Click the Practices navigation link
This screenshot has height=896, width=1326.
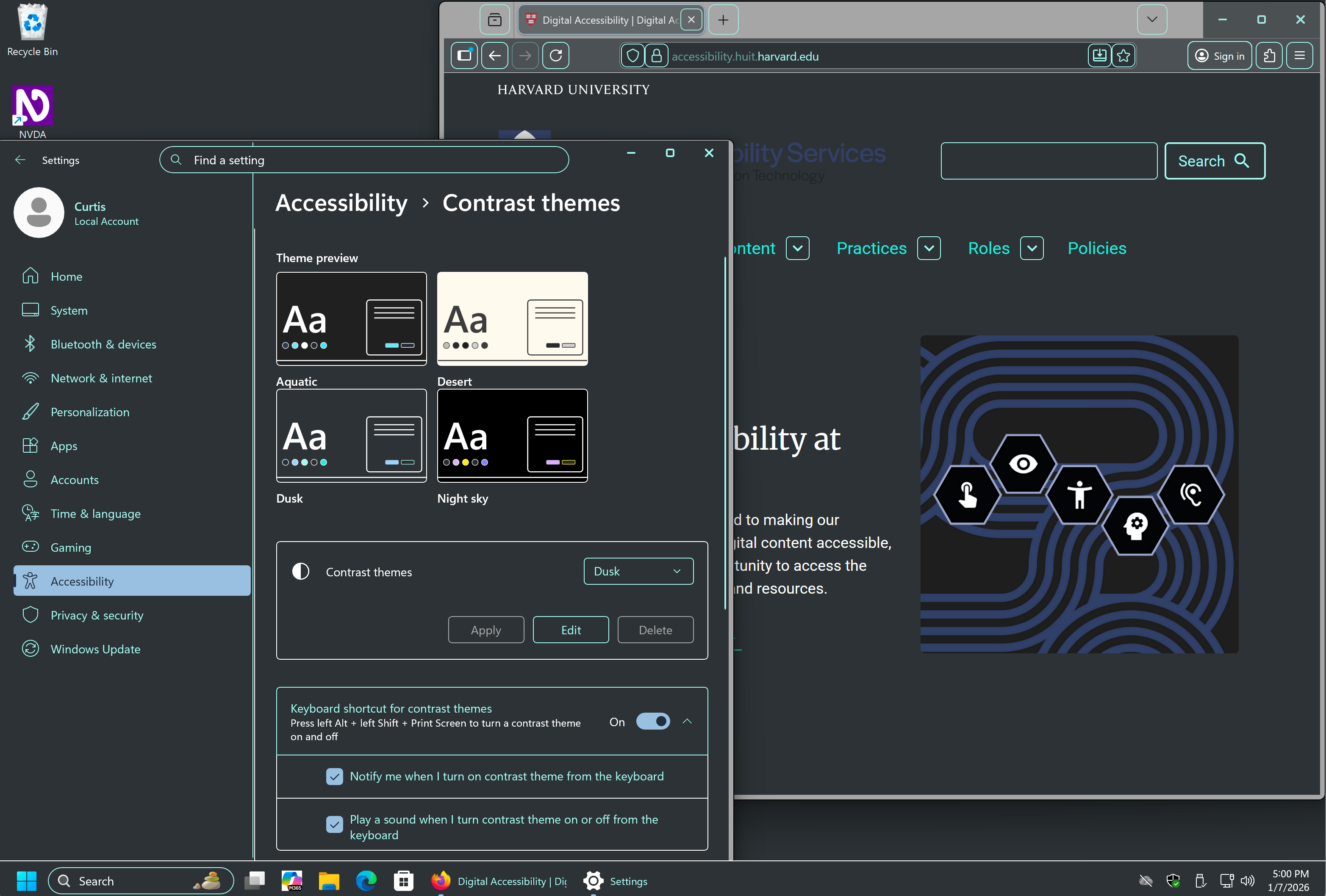(x=871, y=248)
